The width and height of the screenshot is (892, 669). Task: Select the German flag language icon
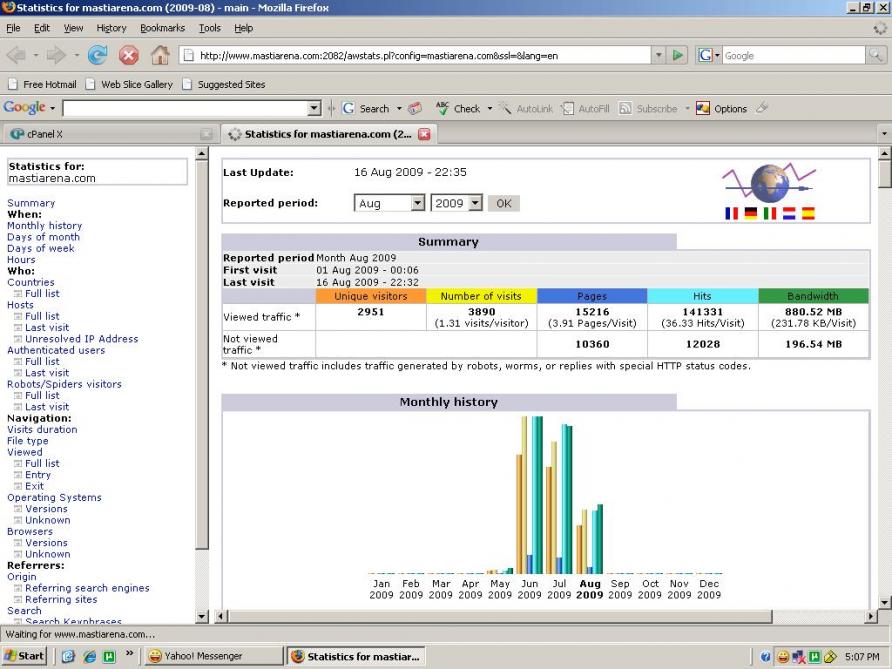pos(750,213)
